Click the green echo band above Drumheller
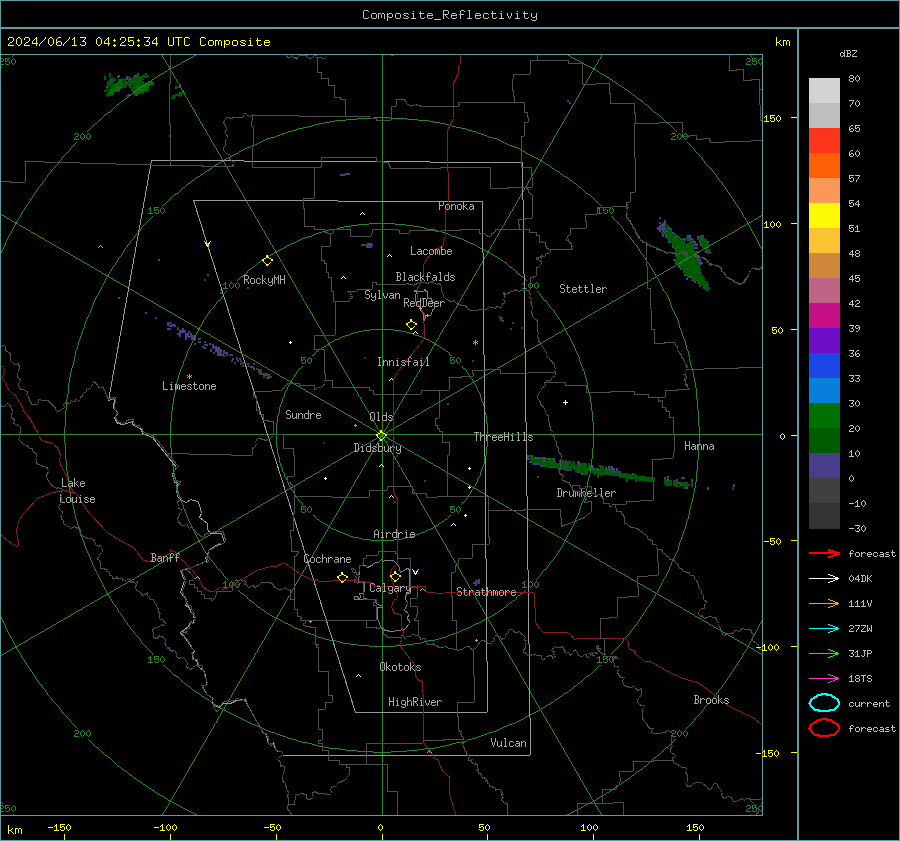Screen dimensions: 900x841 (x=590, y=468)
